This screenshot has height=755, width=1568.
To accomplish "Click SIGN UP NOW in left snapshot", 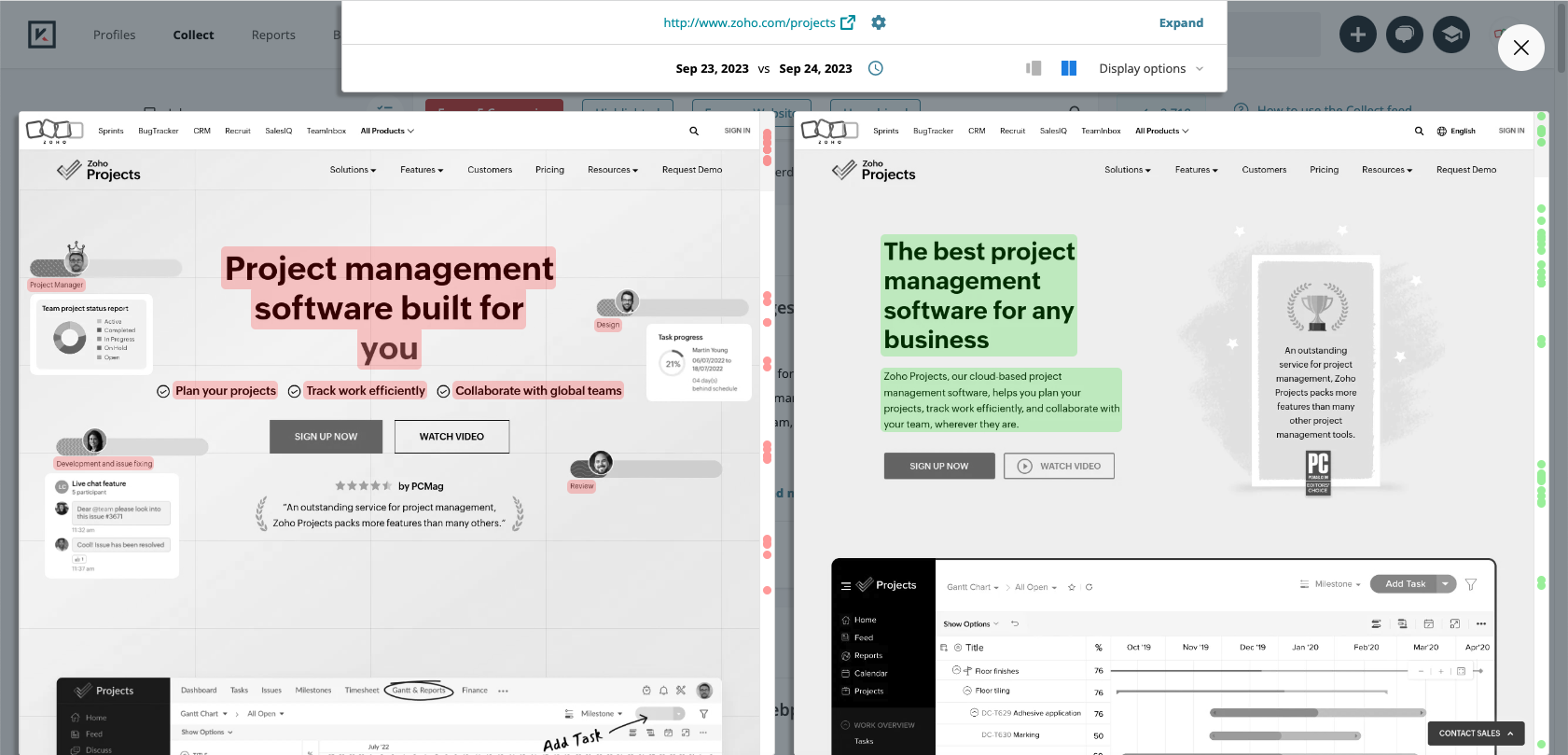I will tap(326, 437).
